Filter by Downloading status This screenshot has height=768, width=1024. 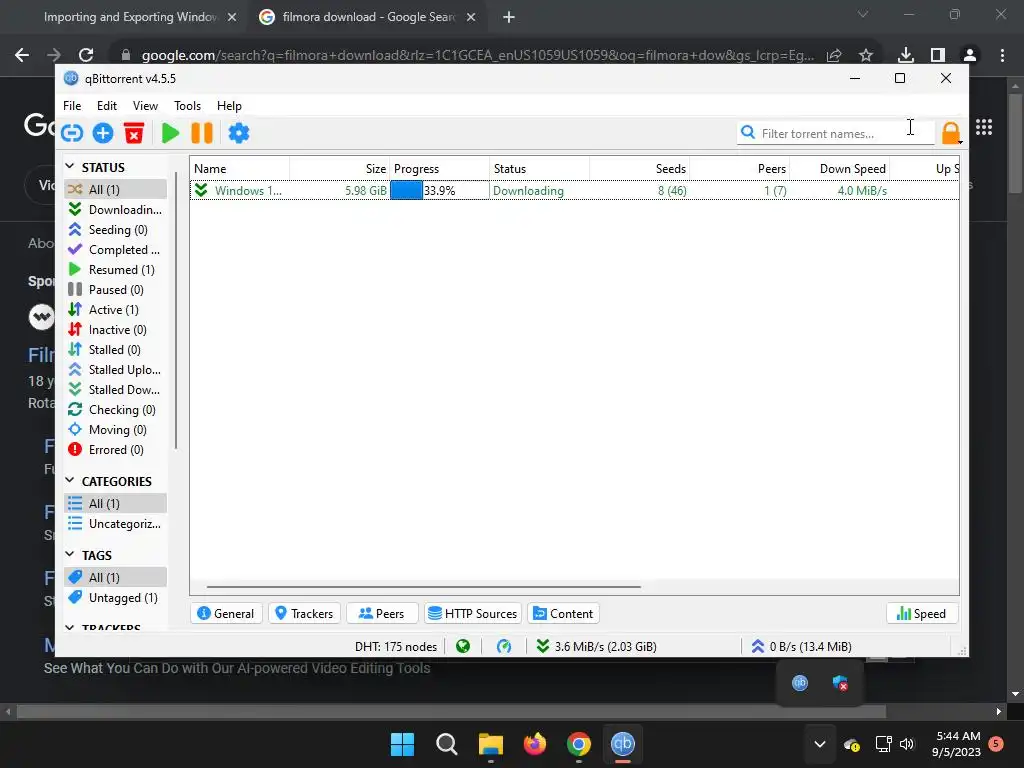tap(116, 210)
